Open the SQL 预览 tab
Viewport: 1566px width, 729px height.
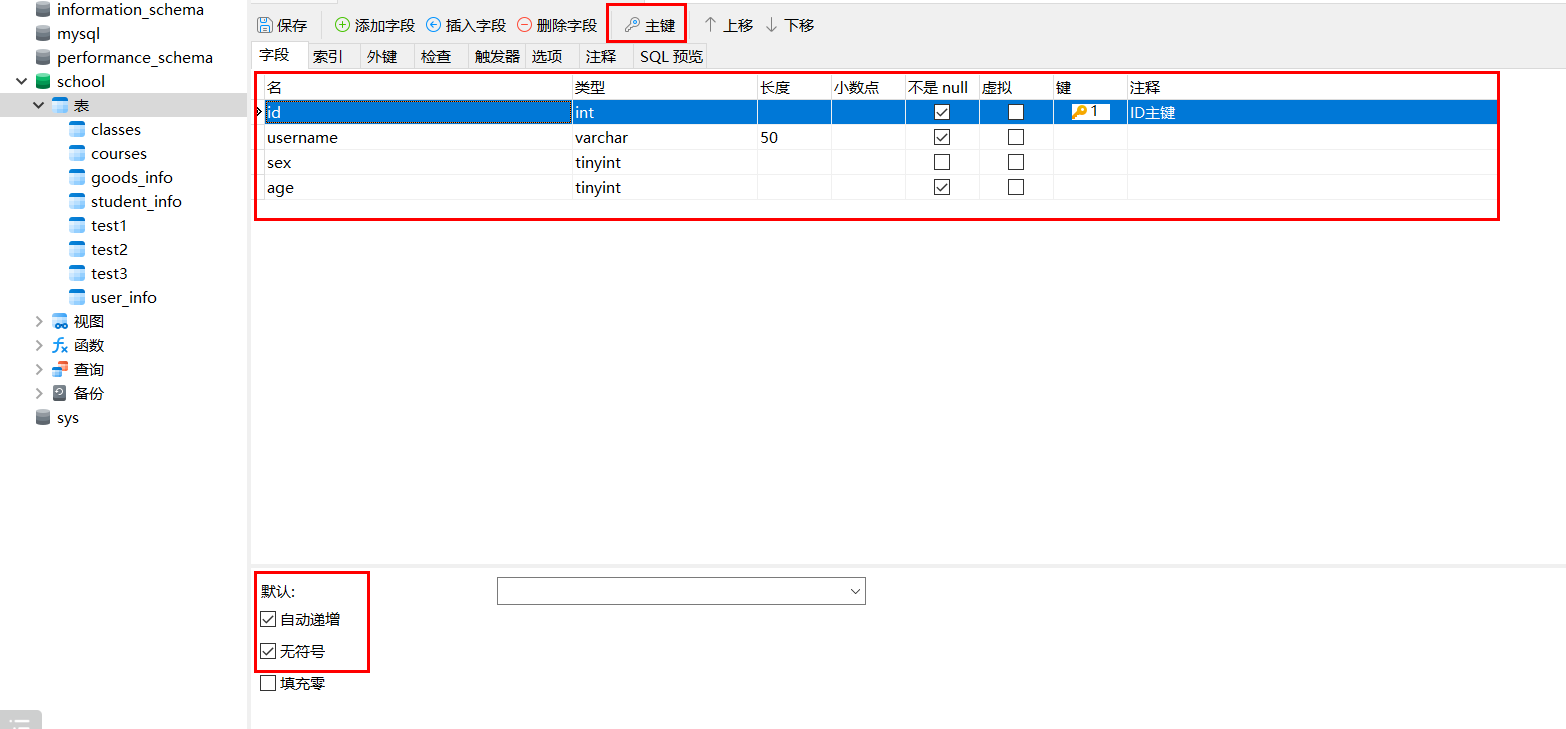(672, 57)
